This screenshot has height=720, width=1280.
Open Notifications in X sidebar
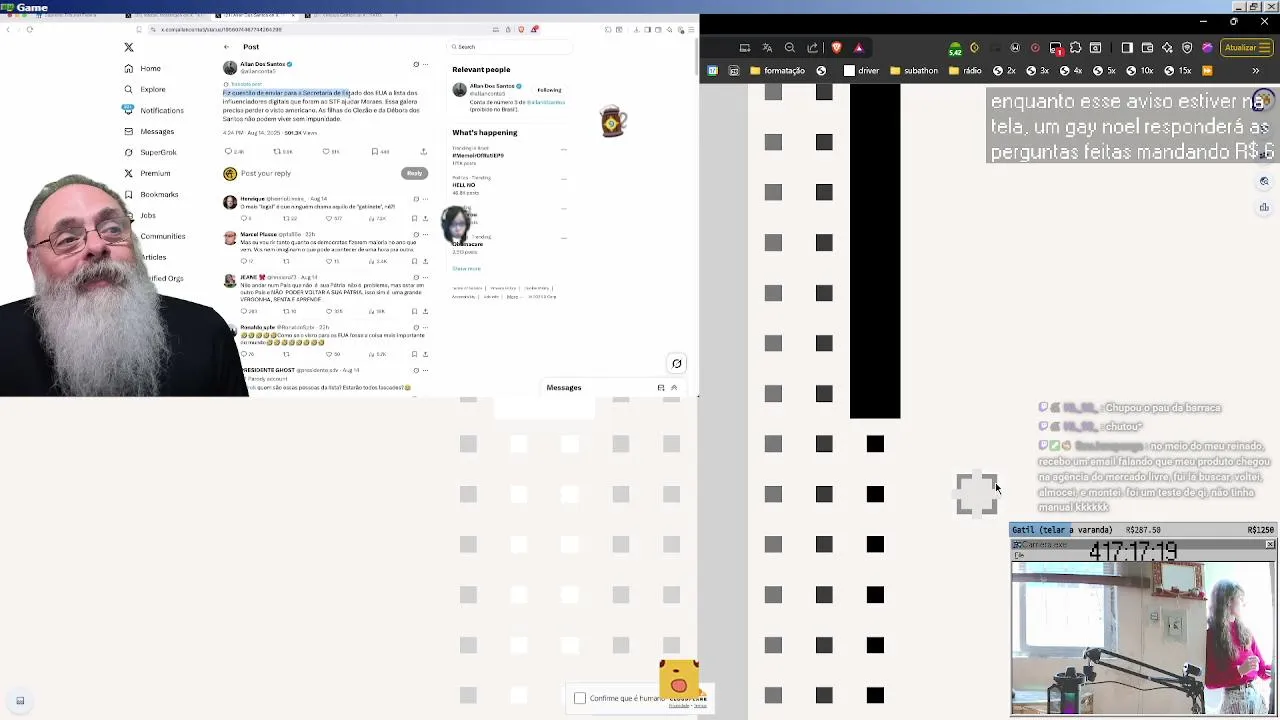tap(153, 110)
